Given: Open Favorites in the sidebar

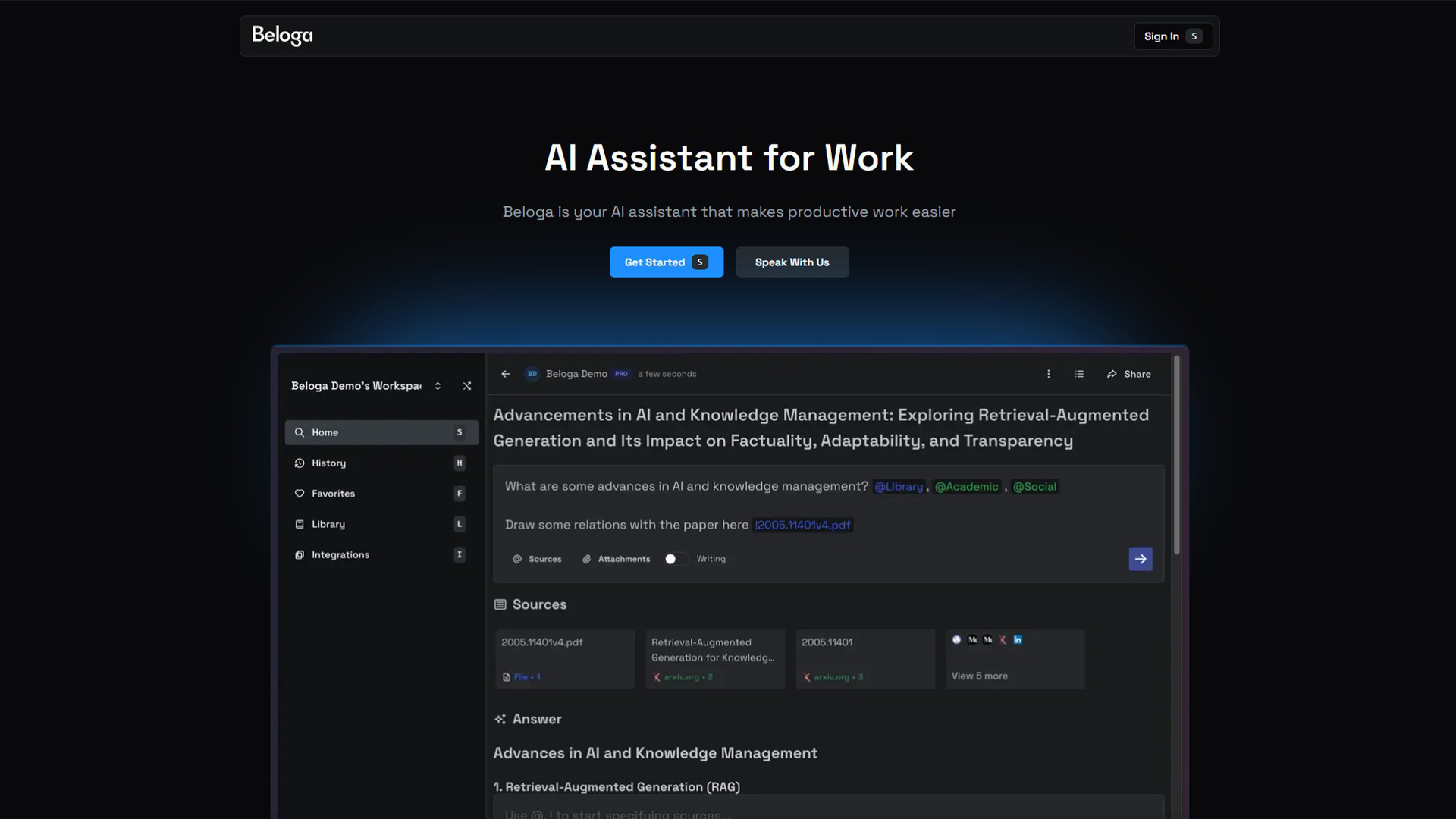Looking at the screenshot, I should (381, 494).
